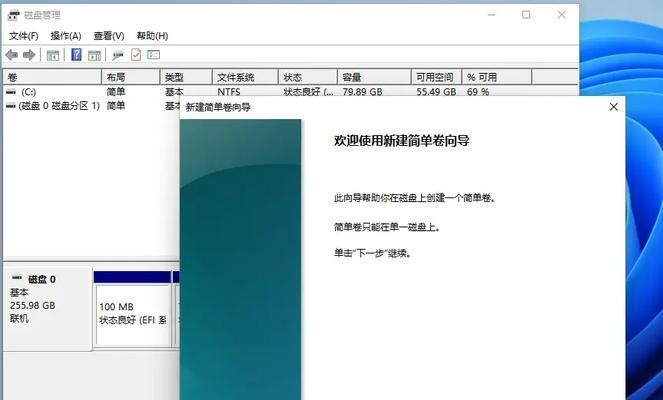This screenshot has width=663, height=400.
Task: Open Help via the blue question mark icon
Action: pos(77,55)
